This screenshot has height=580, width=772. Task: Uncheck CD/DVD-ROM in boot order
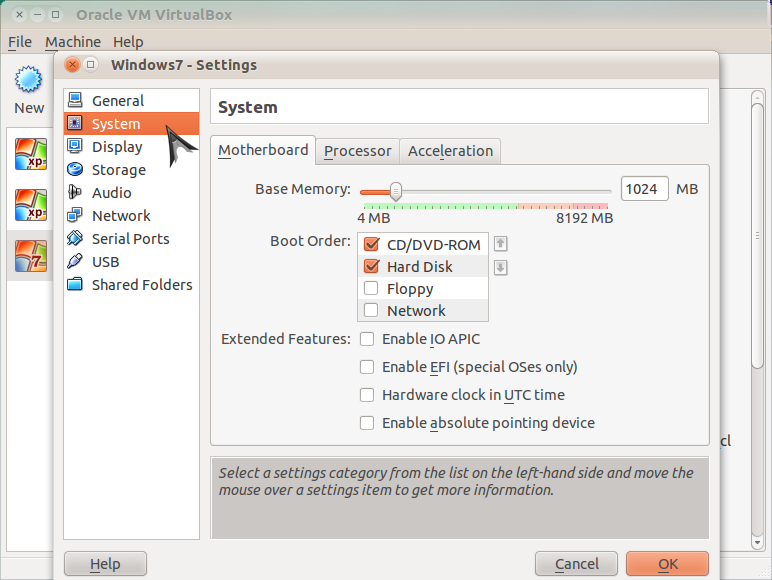pyautogui.click(x=372, y=245)
